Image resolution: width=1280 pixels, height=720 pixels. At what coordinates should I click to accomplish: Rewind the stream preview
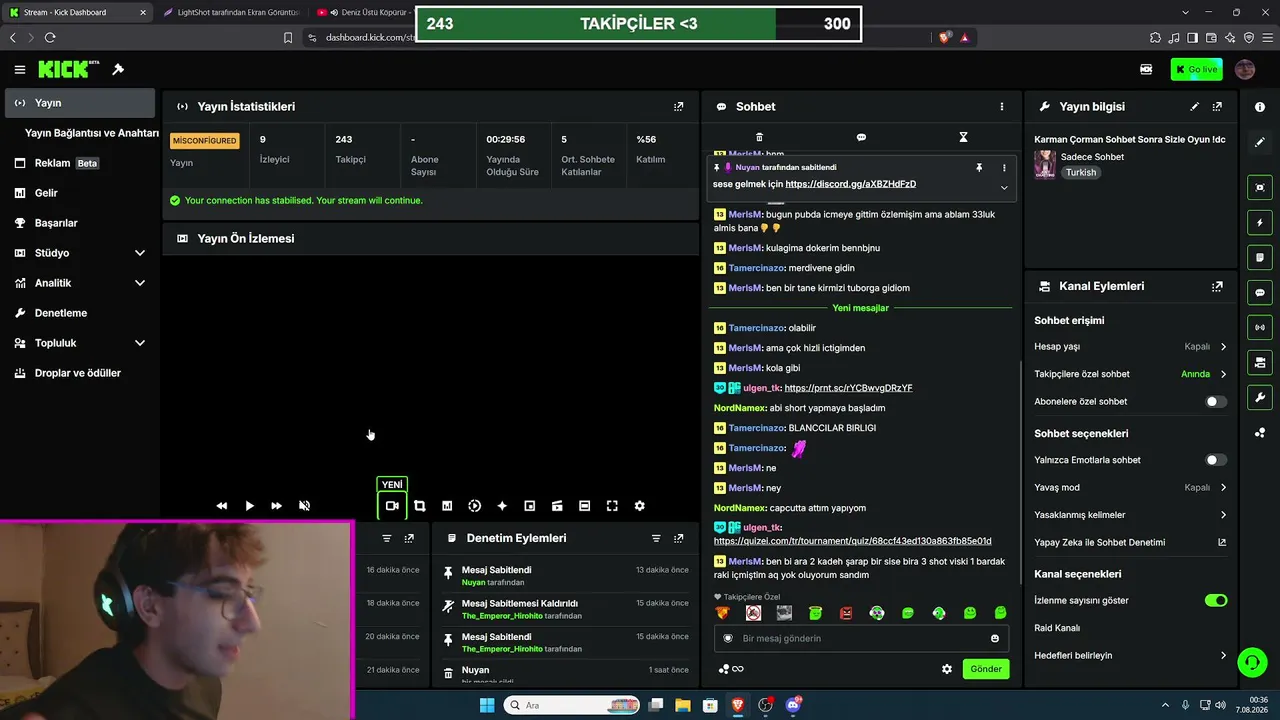click(222, 506)
